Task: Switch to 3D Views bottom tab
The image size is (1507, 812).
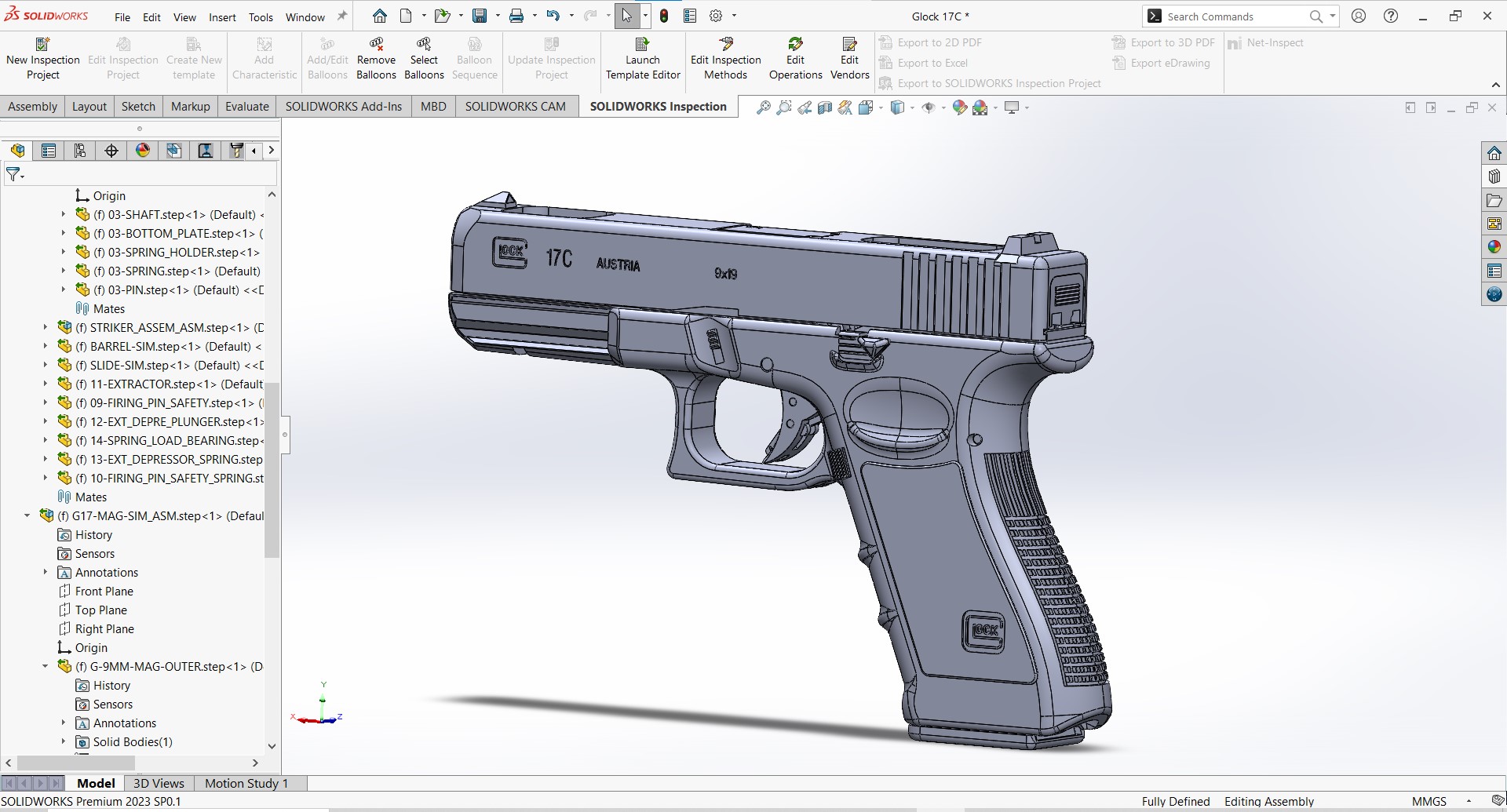Action: [159, 783]
